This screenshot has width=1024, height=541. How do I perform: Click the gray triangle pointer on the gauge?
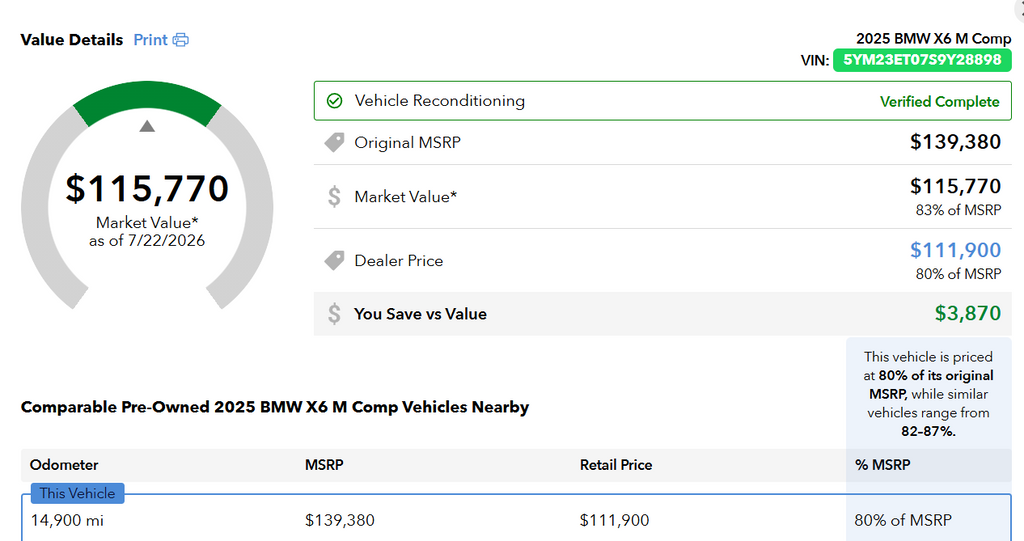(x=147, y=126)
